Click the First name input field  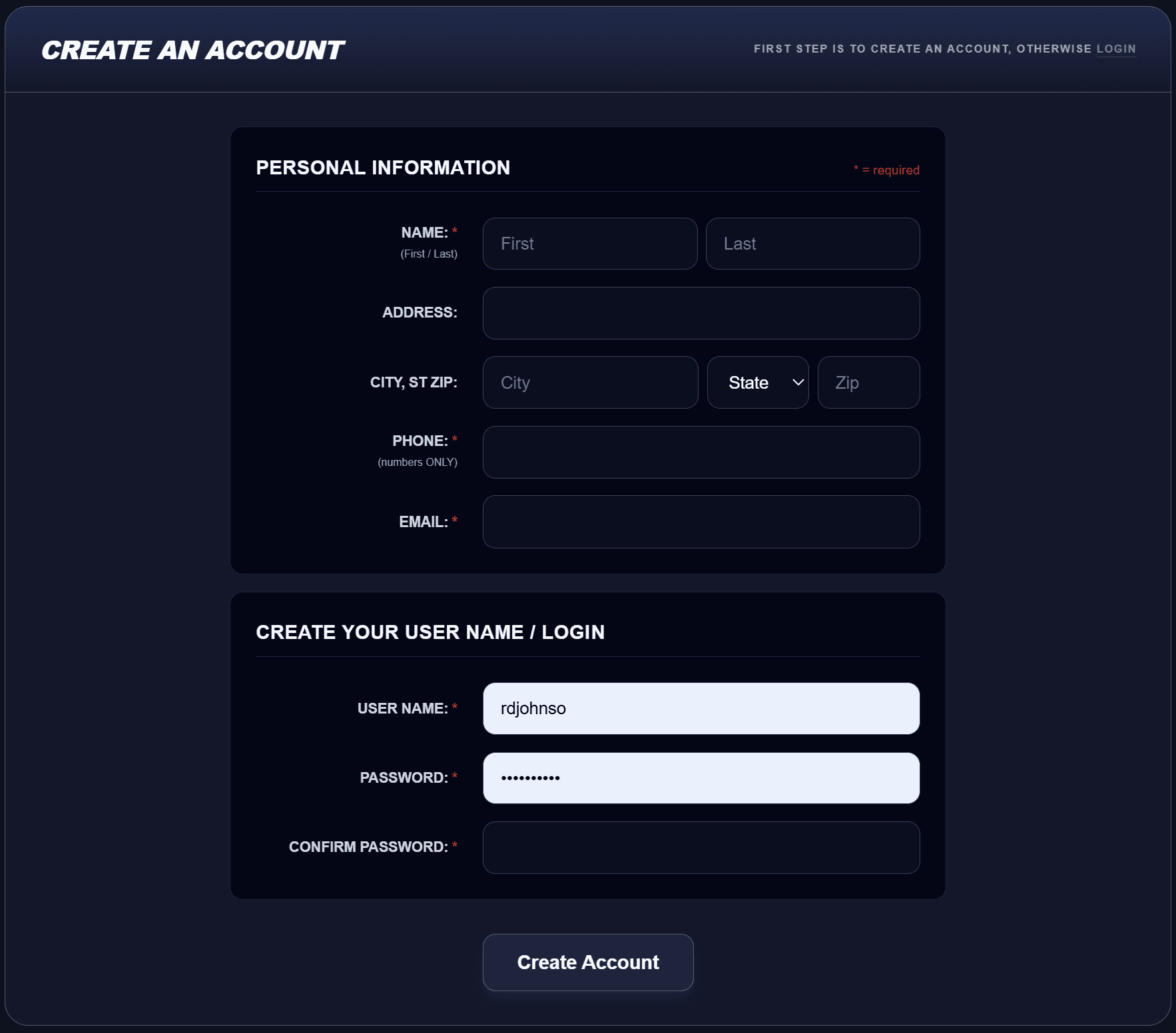pyautogui.click(x=589, y=244)
